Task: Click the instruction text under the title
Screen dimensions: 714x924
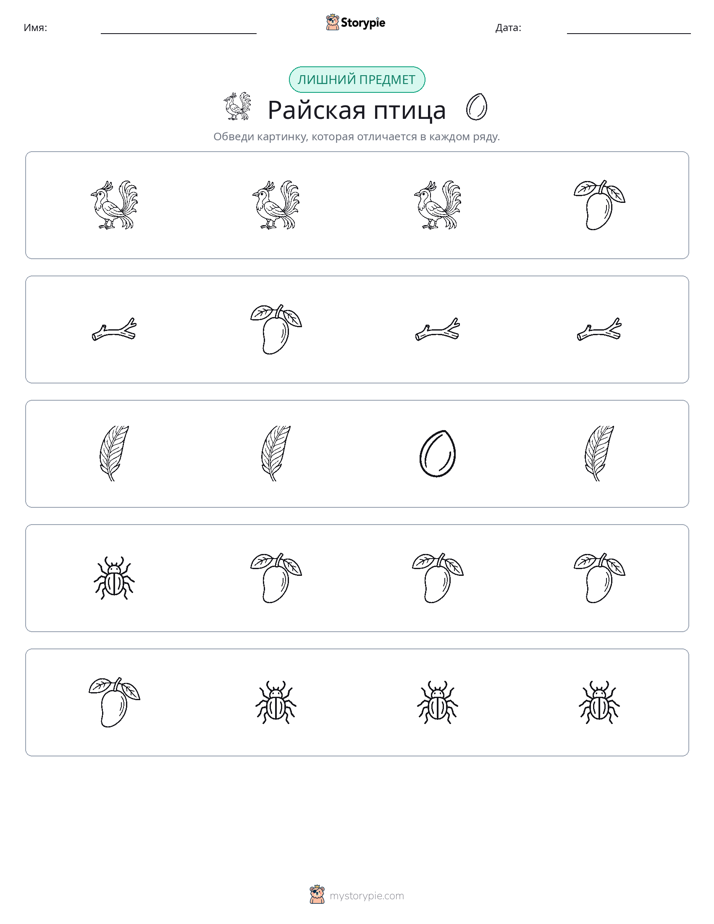Action: [x=356, y=137]
